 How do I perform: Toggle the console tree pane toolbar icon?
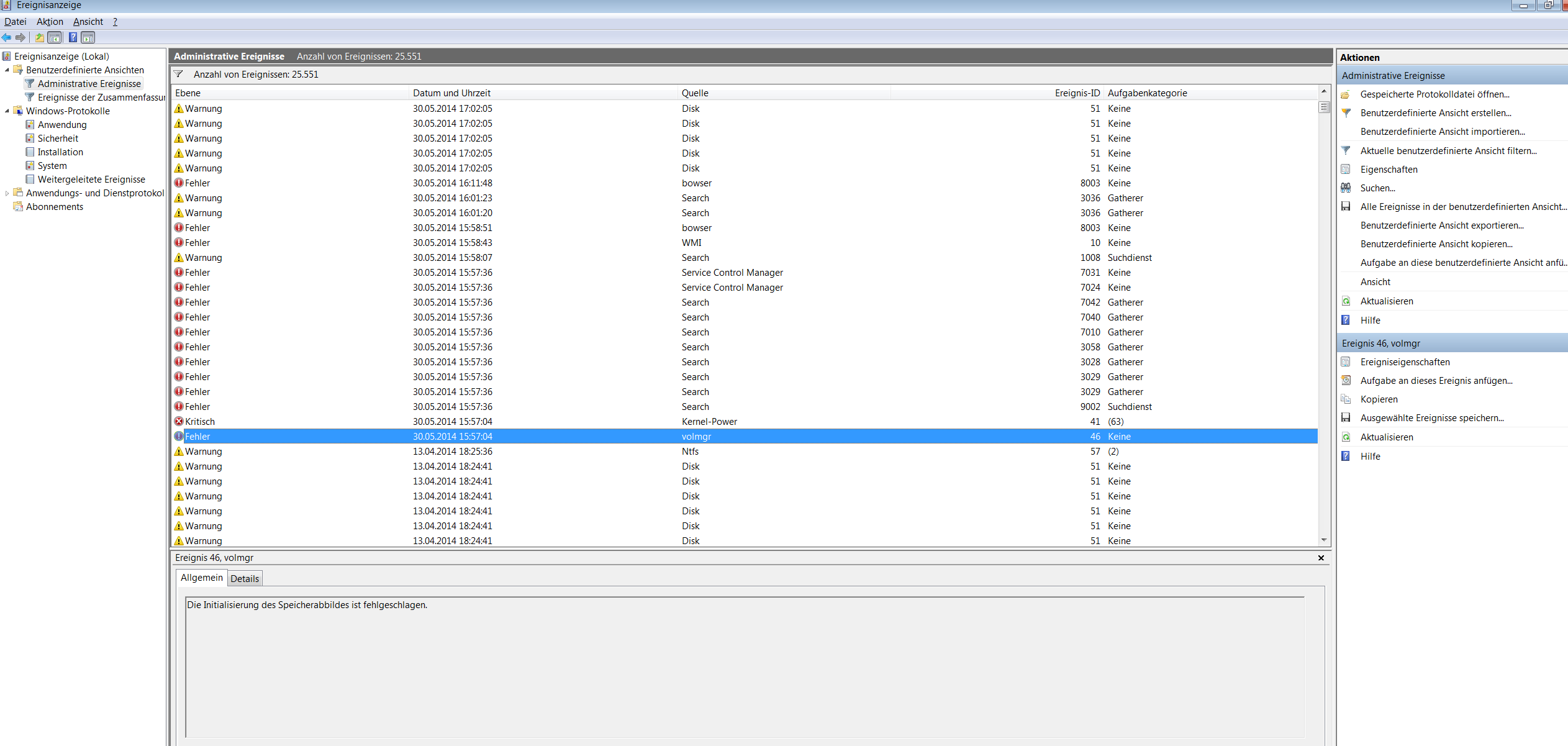(55, 38)
